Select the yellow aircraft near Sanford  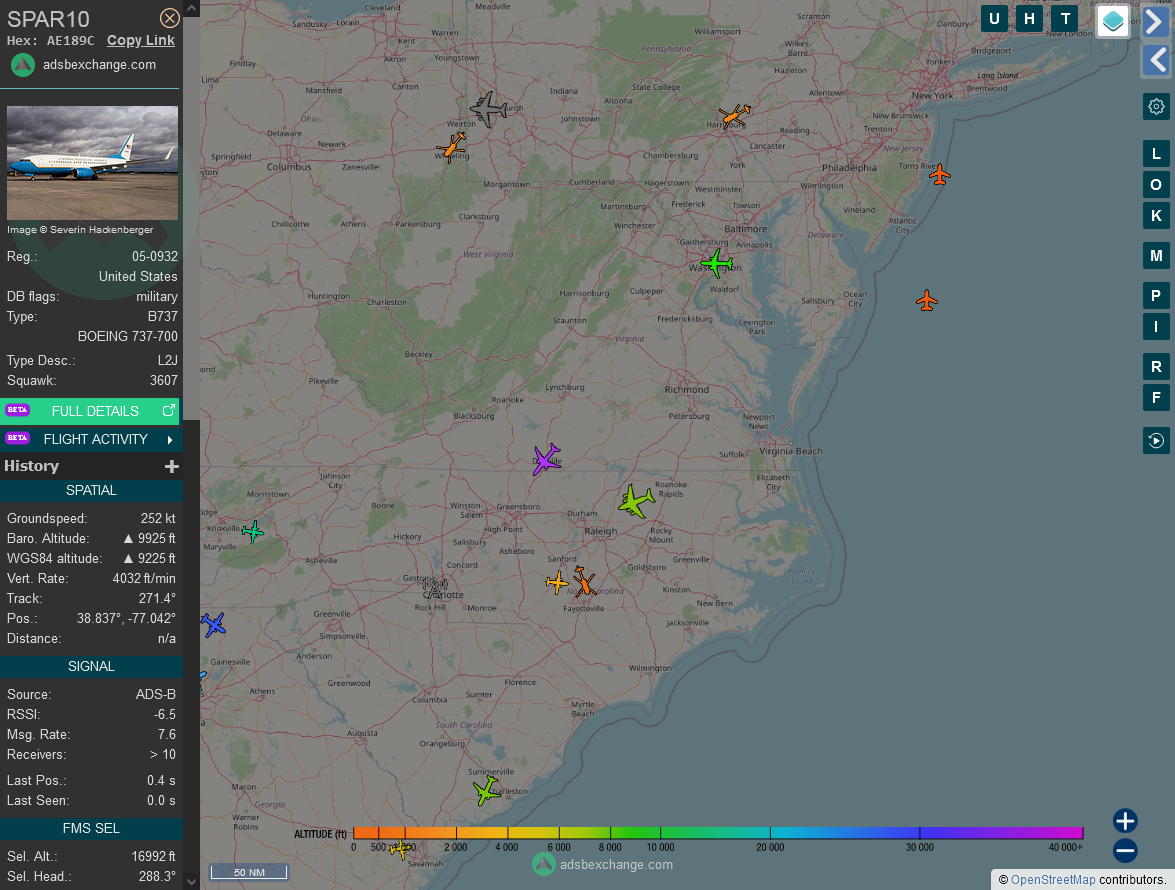(x=557, y=582)
